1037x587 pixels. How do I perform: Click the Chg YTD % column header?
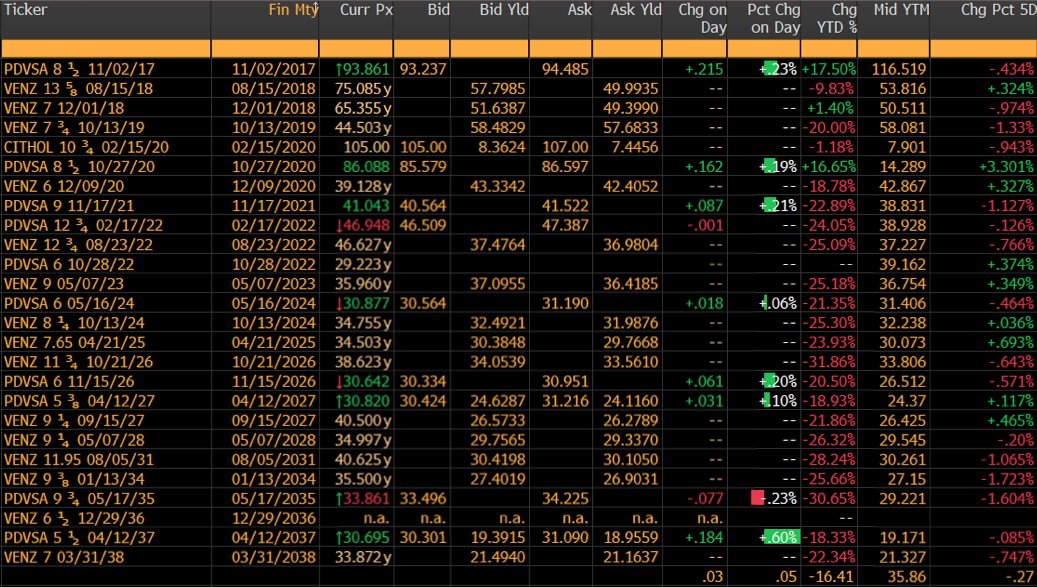click(837, 19)
